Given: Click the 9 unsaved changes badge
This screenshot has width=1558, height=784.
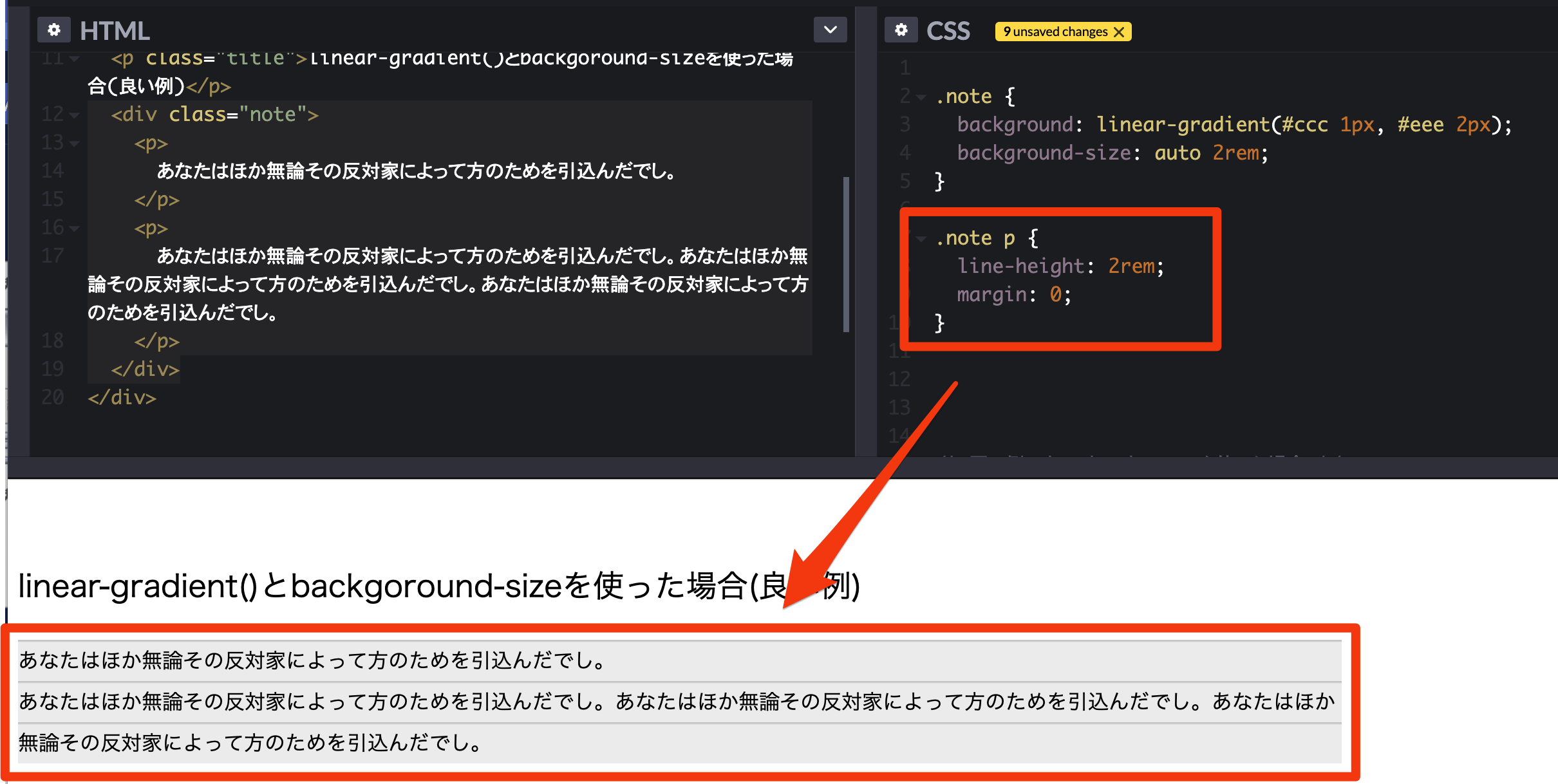Looking at the screenshot, I should click(1055, 32).
